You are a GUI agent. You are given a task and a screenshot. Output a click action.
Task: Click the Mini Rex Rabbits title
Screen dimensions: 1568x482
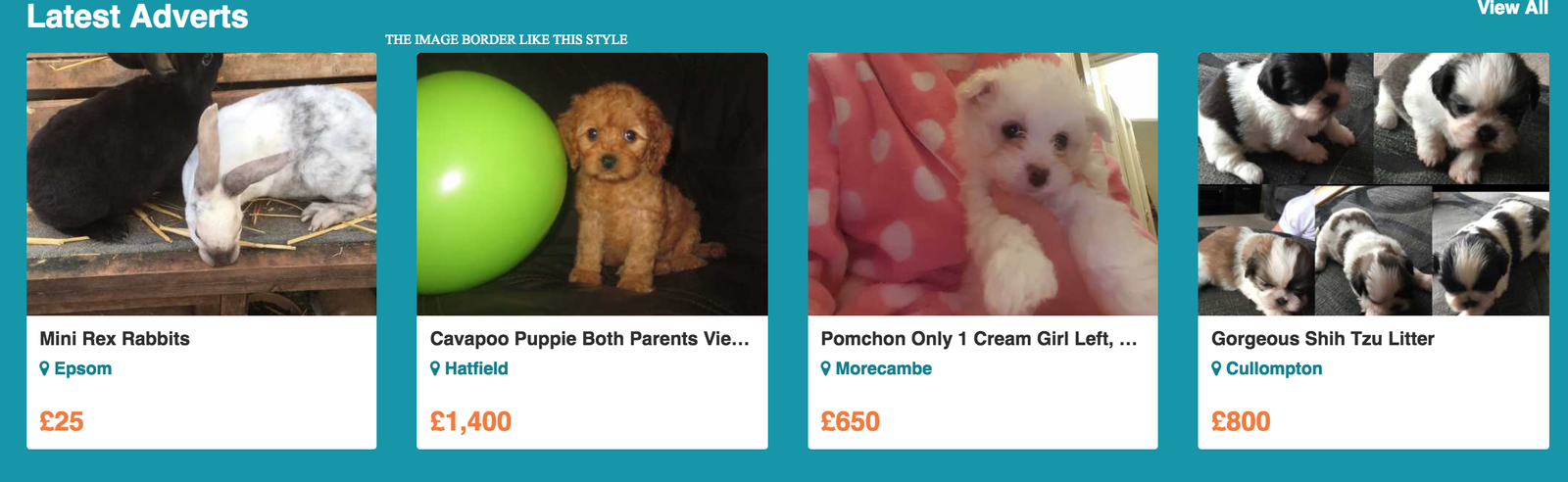pyautogui.click(x=115, y=339)
